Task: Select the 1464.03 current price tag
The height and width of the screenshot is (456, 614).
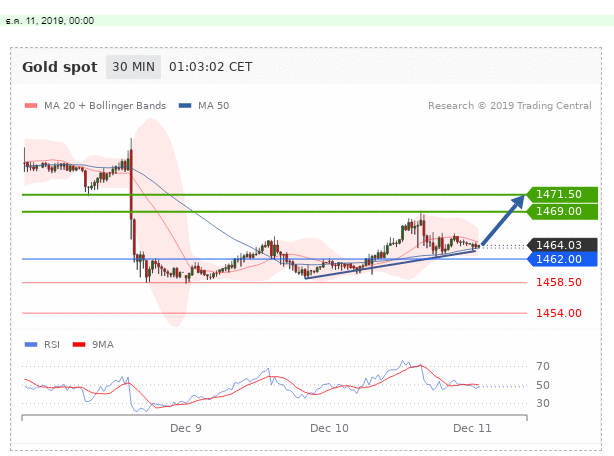Action: click(559, 245)
